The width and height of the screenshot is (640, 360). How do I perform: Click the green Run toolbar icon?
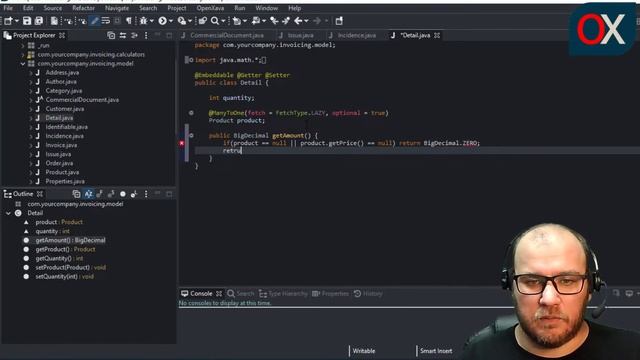(162, 21)
